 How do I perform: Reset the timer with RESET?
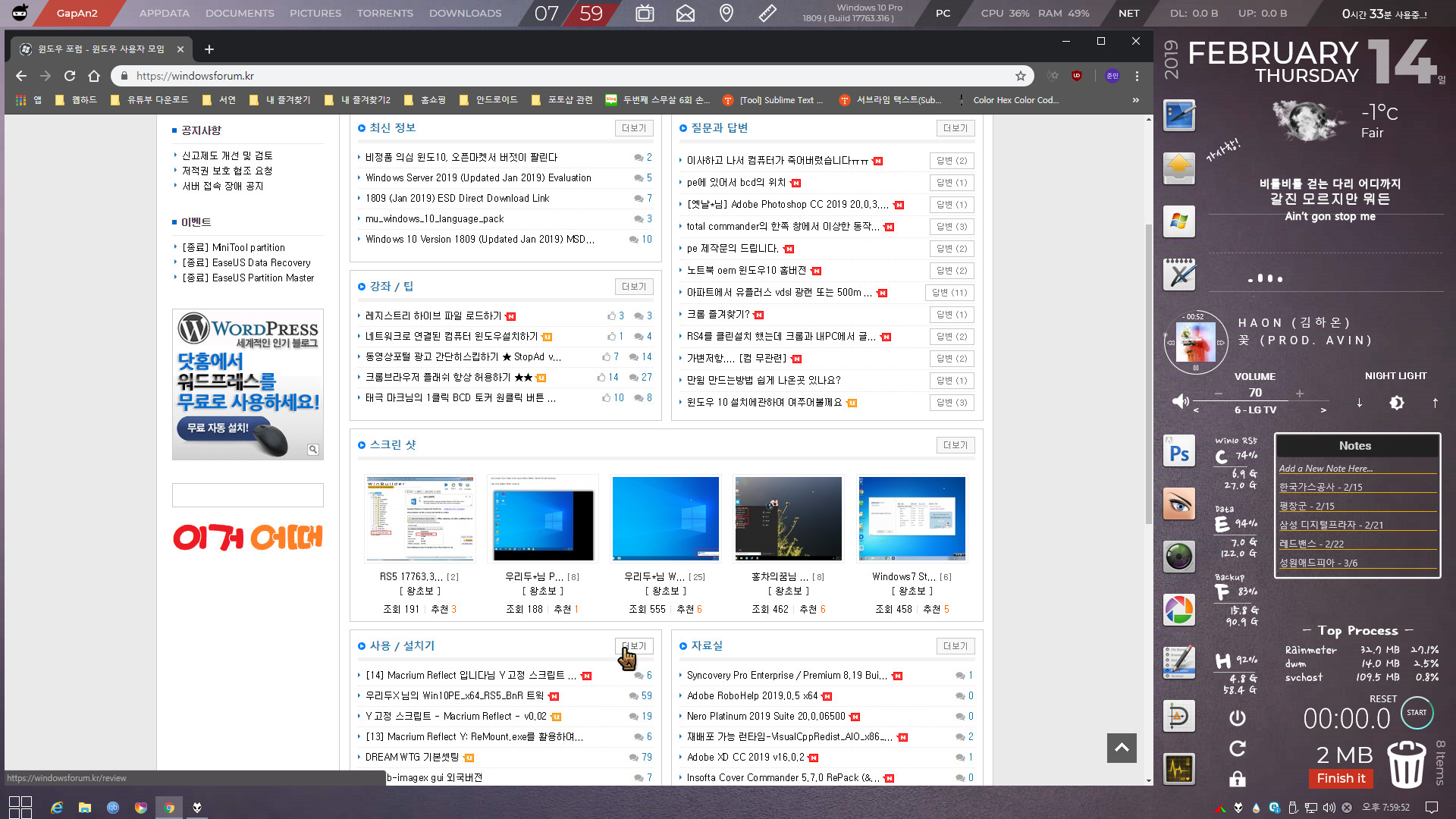pos(1383,698)
